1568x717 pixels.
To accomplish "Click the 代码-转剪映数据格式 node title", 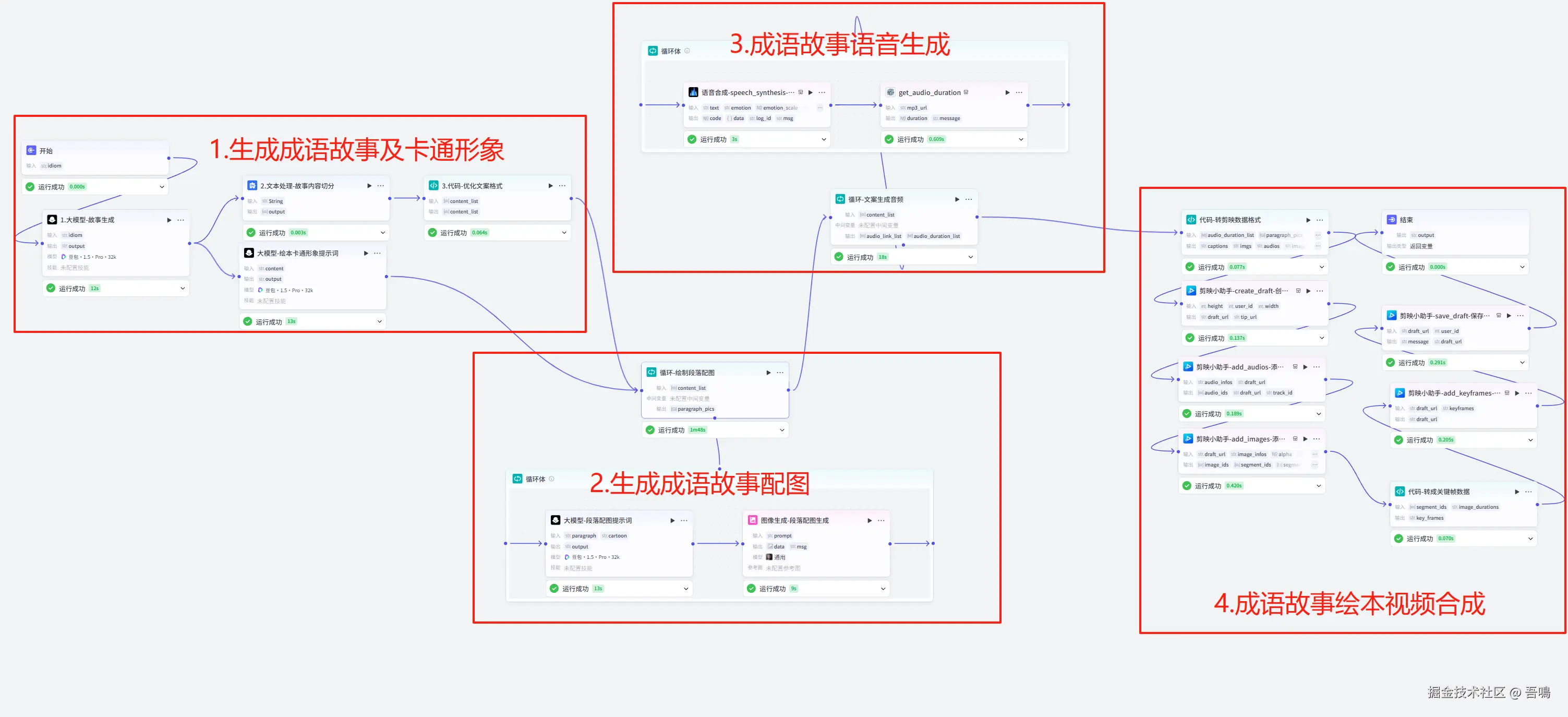I will pos(1229,220).
